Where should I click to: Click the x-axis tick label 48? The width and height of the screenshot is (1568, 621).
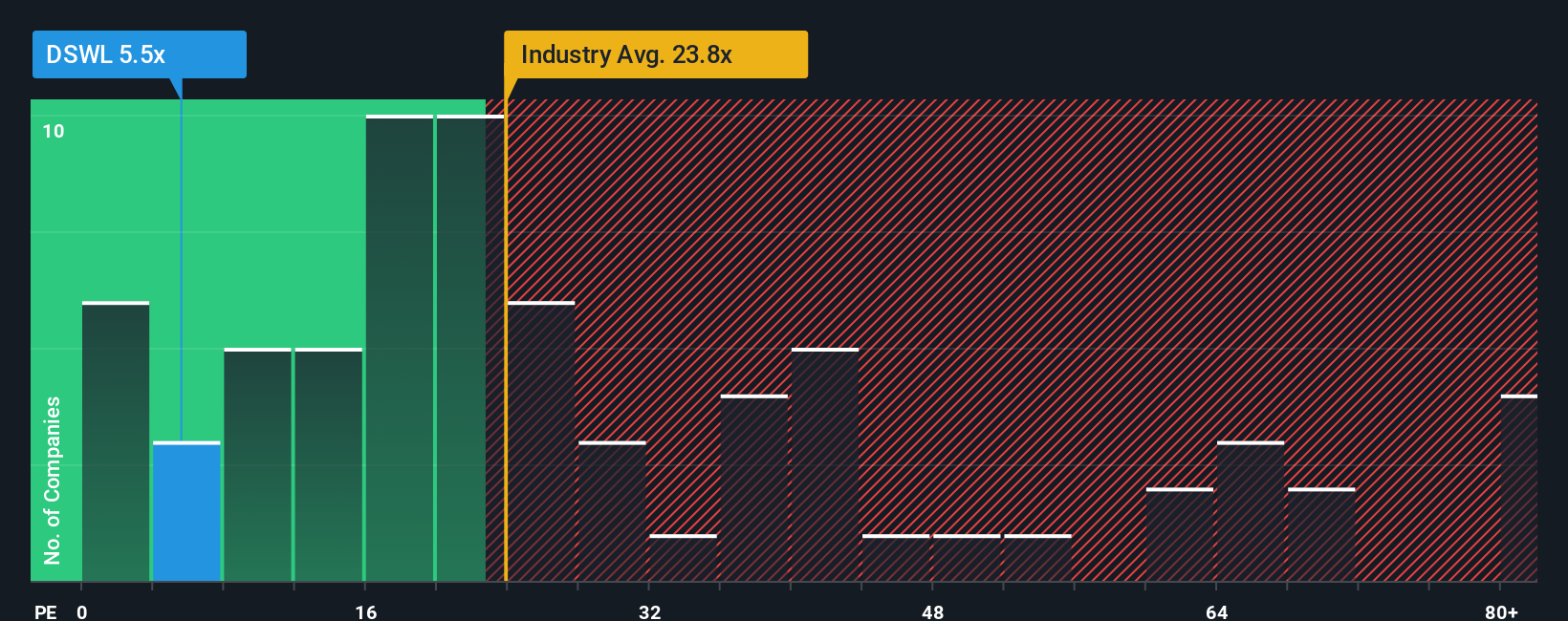click(933, 611)
